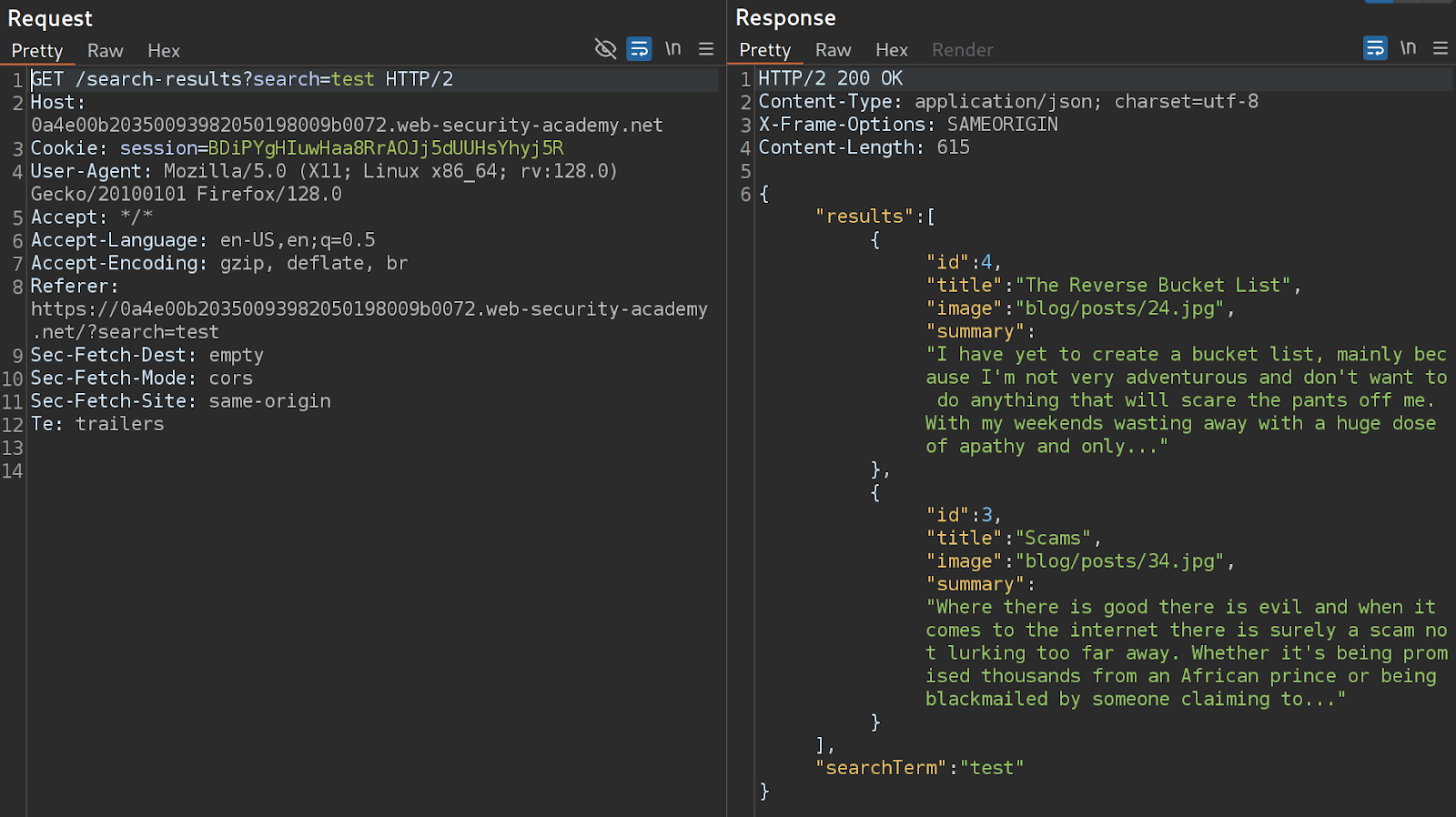Select the Response Pretty tab
Viewport: 1456px width, 817px height.
764,50
